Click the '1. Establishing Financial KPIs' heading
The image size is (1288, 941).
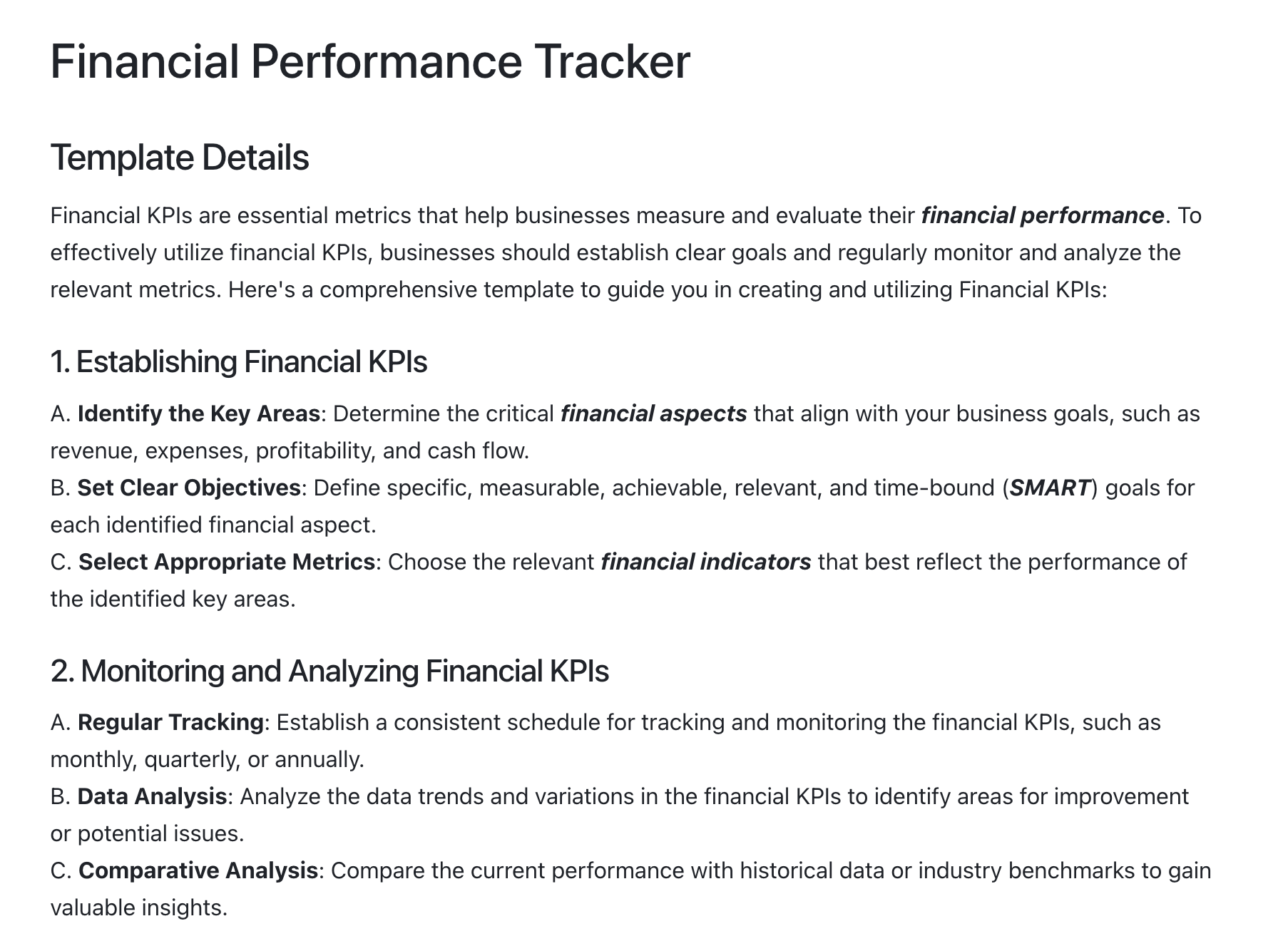(x=239, y=361)
